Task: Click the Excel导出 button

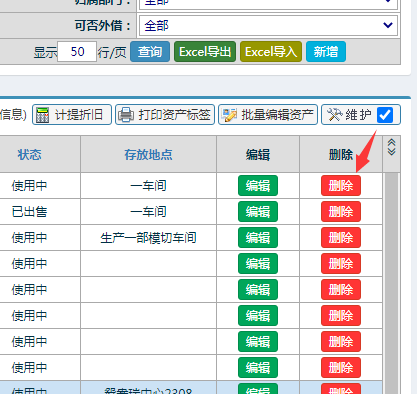Action: pyautogui.click(x=205, y=52)
